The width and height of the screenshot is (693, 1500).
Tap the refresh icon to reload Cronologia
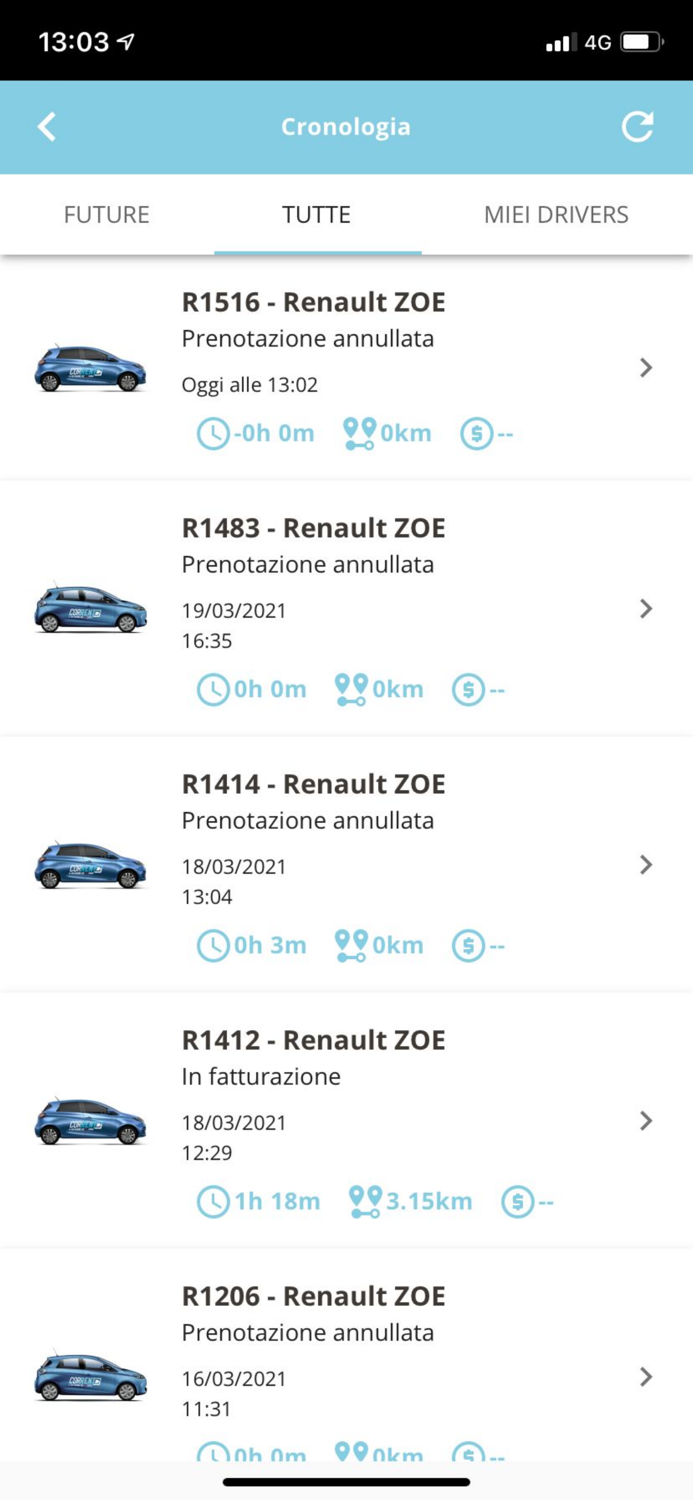pos(638,127)
